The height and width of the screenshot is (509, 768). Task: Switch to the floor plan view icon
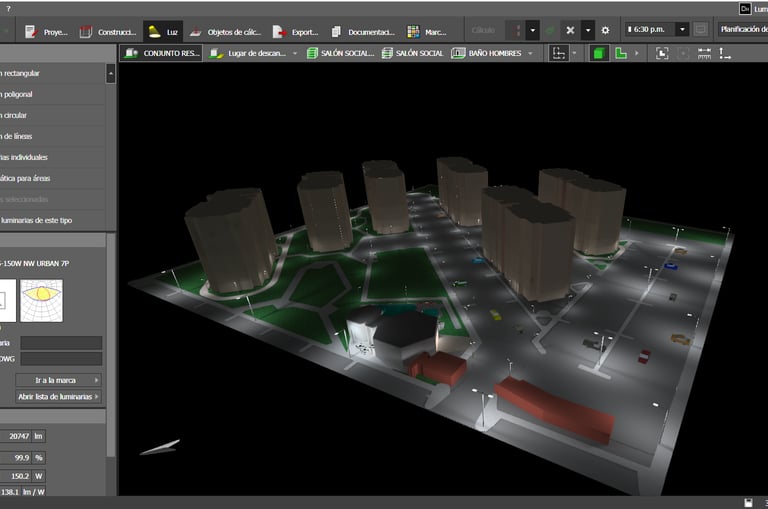(x=621, y=53)
